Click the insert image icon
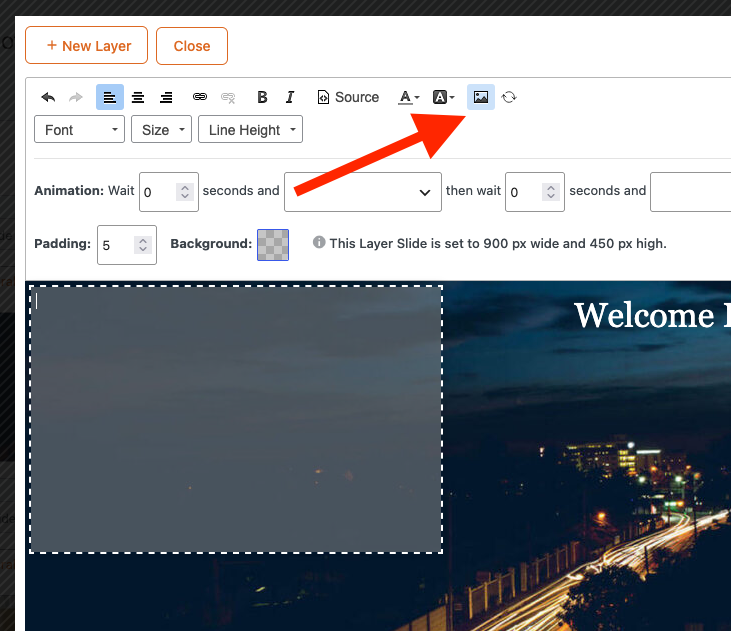The image size is (731, 631). [x=481, y=97]
